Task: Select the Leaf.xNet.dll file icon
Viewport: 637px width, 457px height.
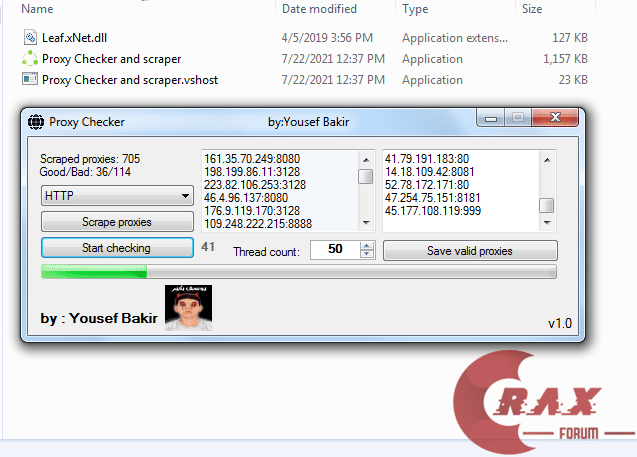Action: click(30, 37)
